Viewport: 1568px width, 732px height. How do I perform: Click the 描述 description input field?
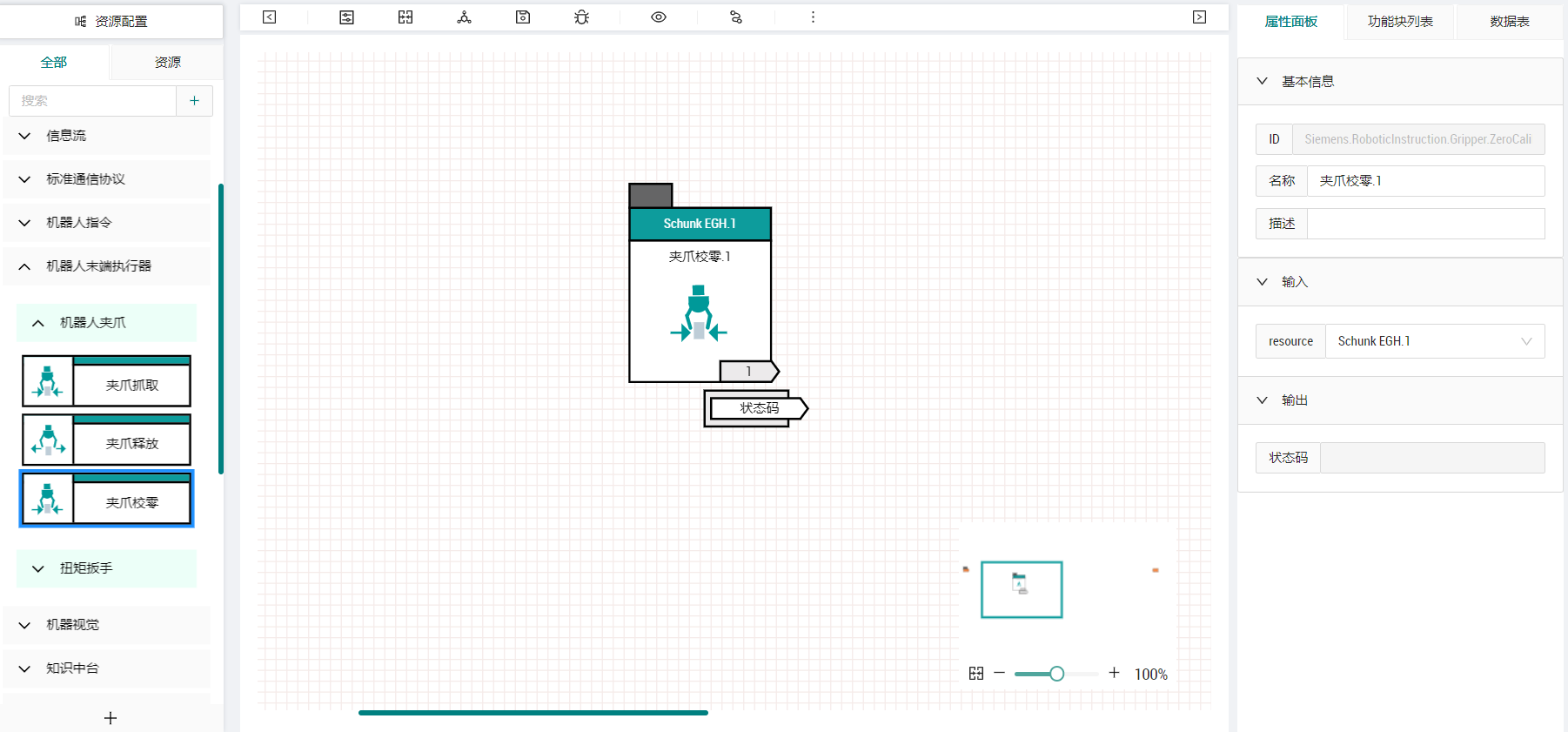(1425, 224)
